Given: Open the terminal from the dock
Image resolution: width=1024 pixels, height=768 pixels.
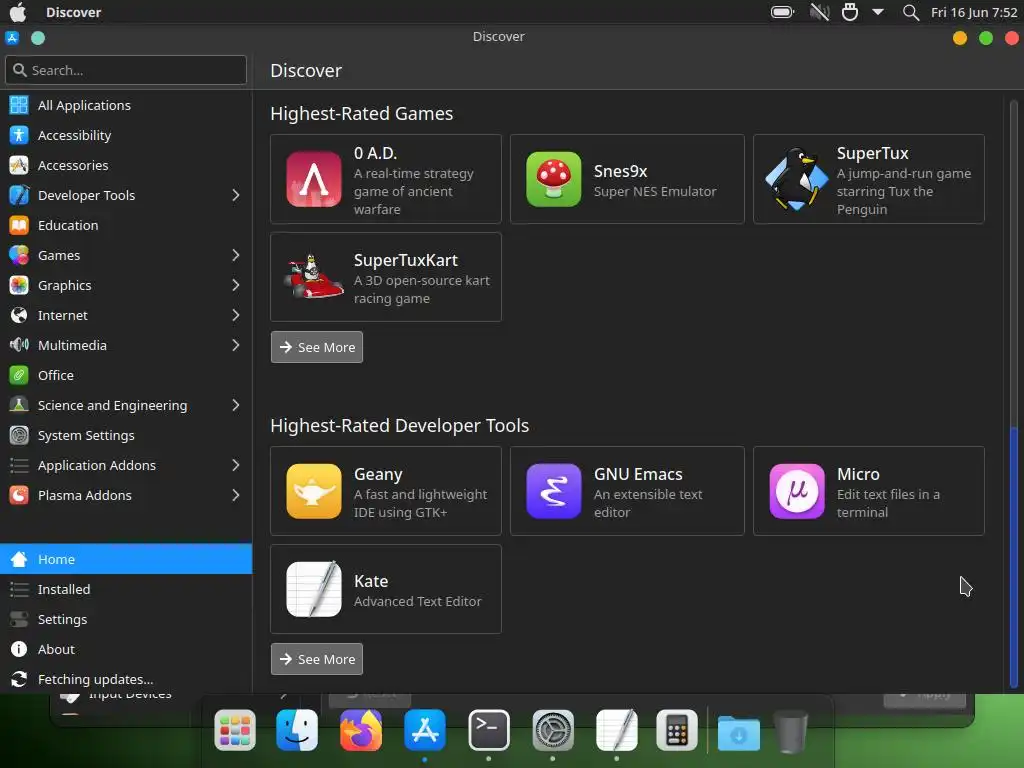Looking at the screenshot, I should [488, 730].
